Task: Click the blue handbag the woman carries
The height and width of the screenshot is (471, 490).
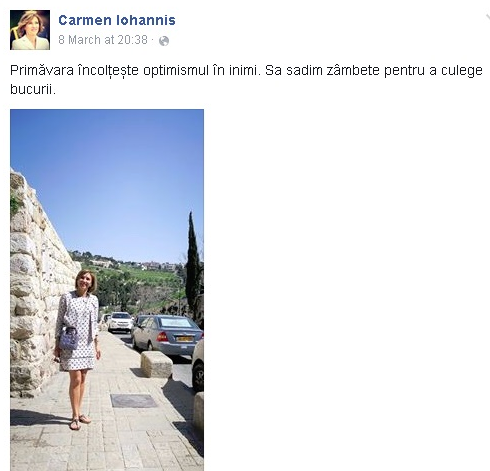Action: [x=69, y=338]
